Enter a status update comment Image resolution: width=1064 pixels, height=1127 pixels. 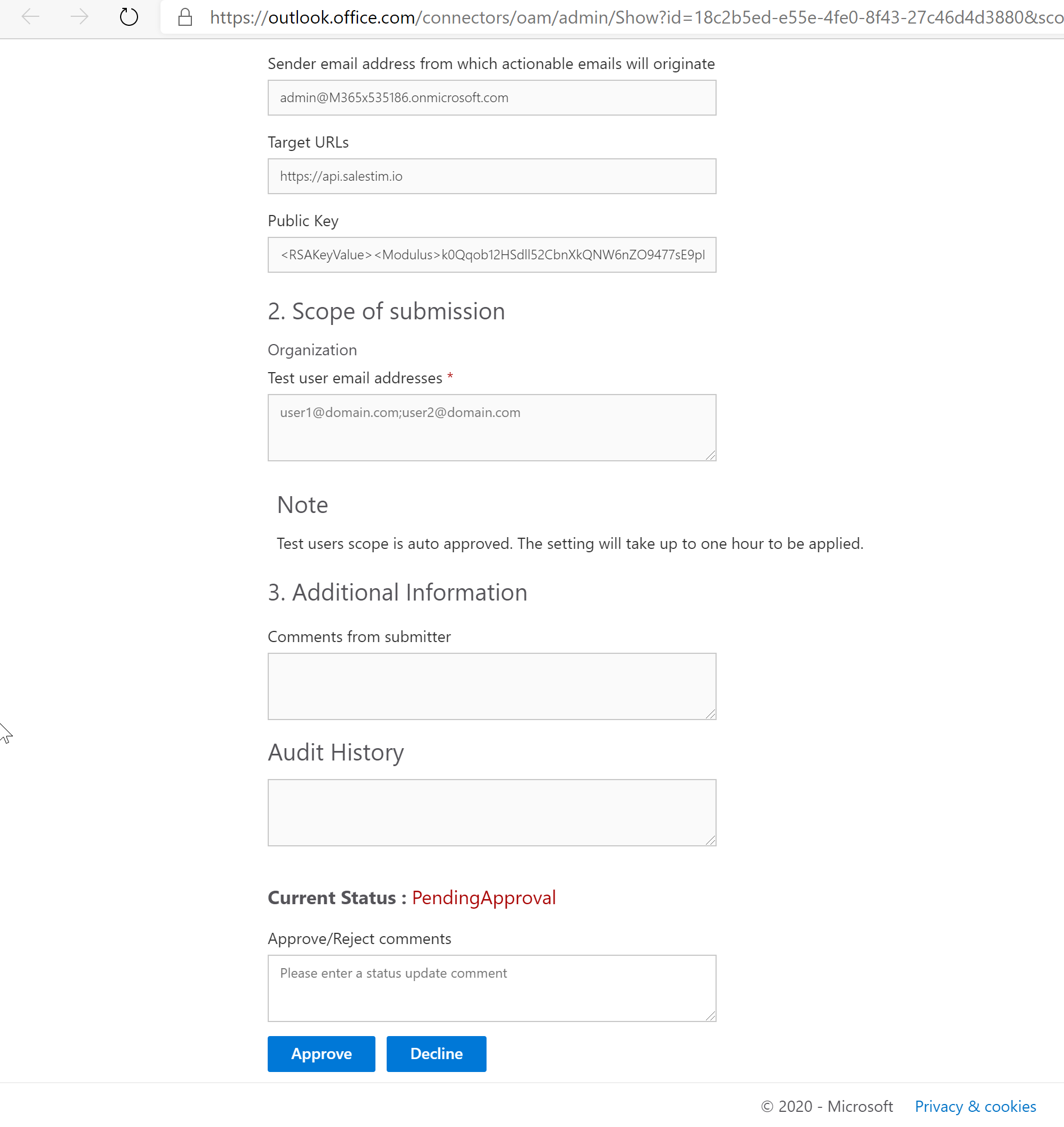[x=491, y=988]
